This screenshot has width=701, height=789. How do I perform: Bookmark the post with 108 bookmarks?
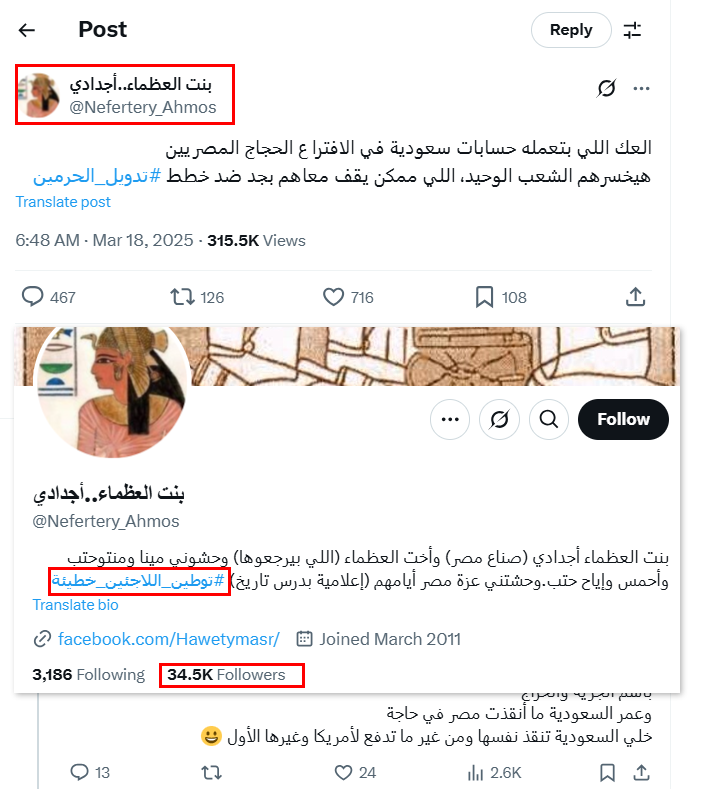[x=484, y=297]
